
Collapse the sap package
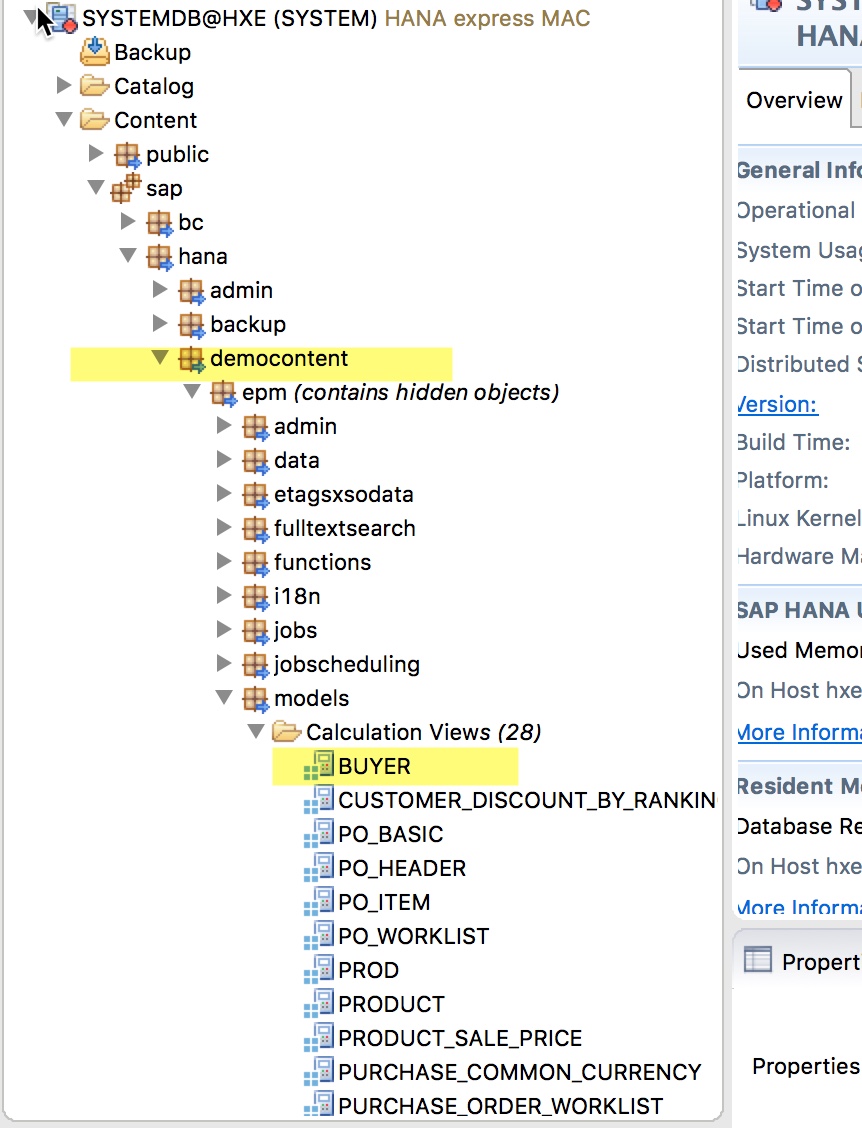(x=96, y=187)
